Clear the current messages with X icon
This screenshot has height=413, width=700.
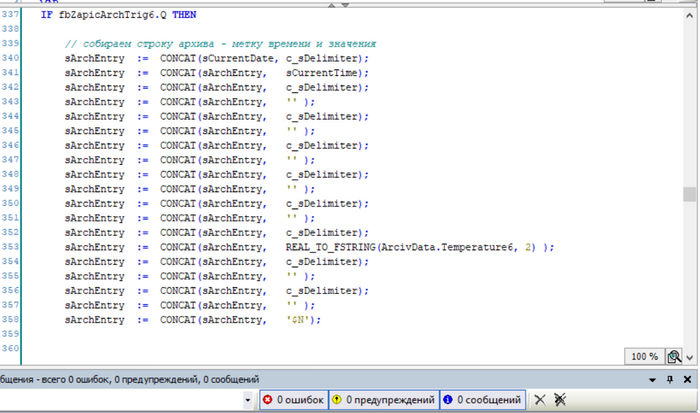pyautogui.click(x=540, y=400)
